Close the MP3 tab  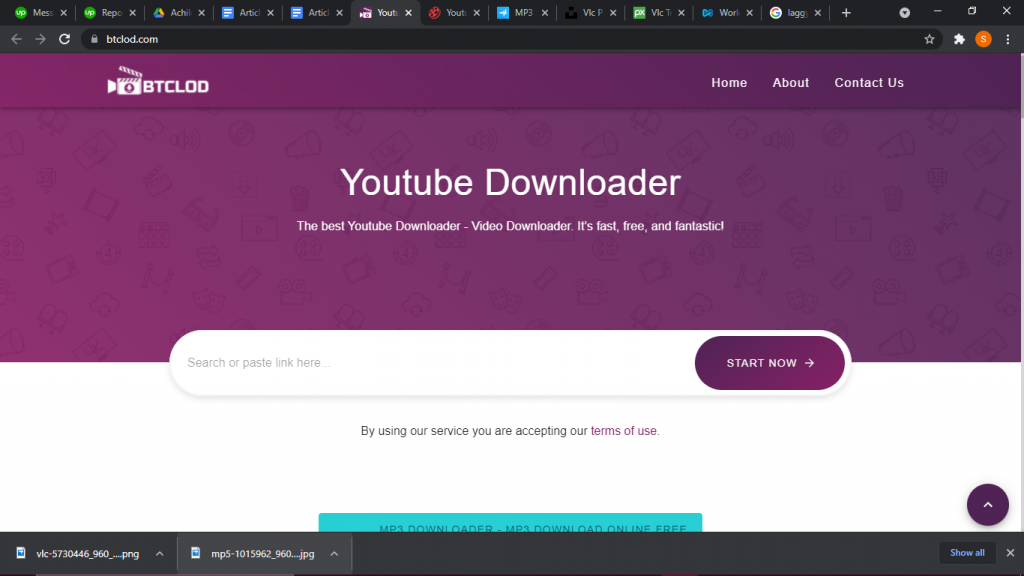pyautogui.click(x=545, y=12)
